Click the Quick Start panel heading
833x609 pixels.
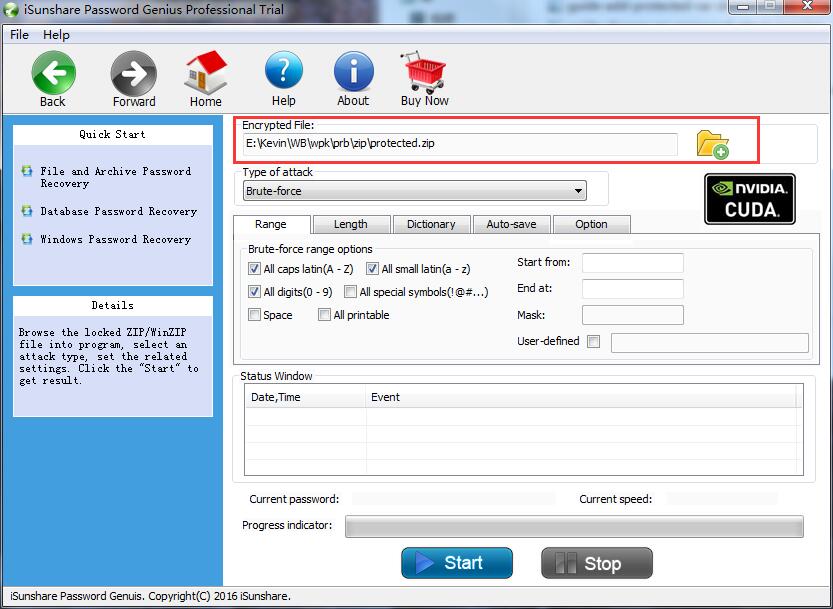click(x=113, y=134)
